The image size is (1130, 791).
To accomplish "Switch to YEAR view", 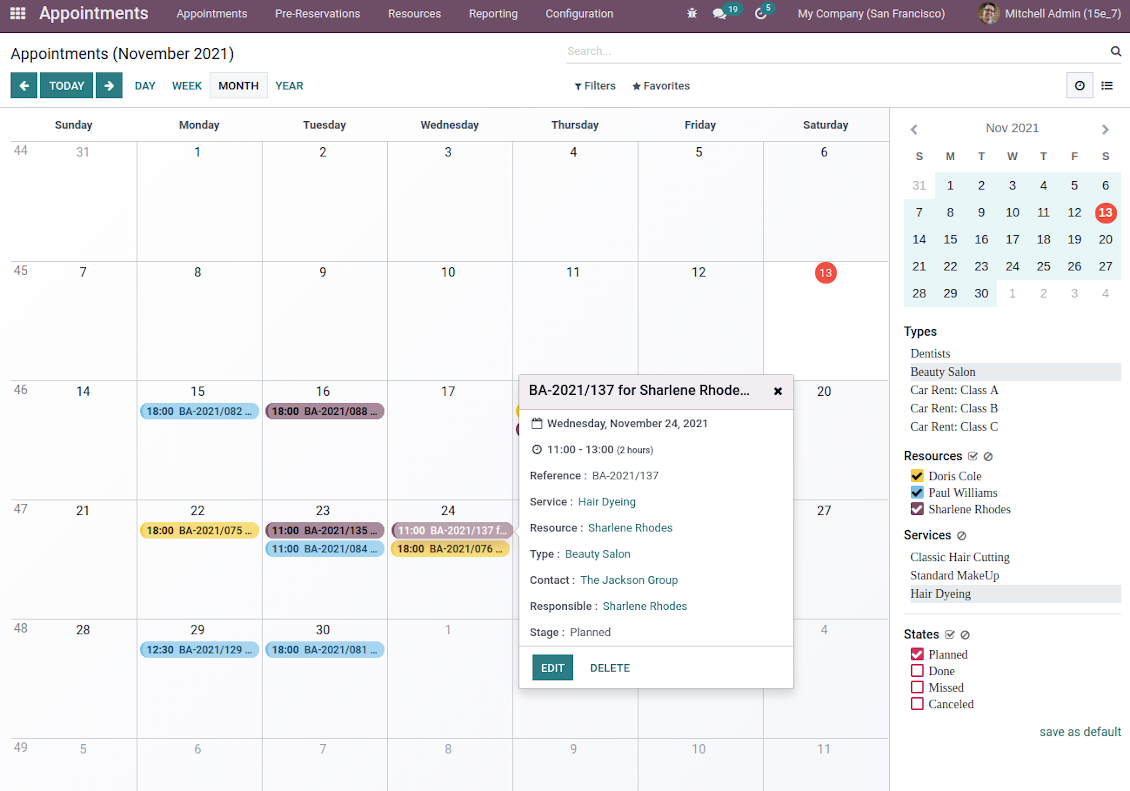I will [x=289, y=86].
